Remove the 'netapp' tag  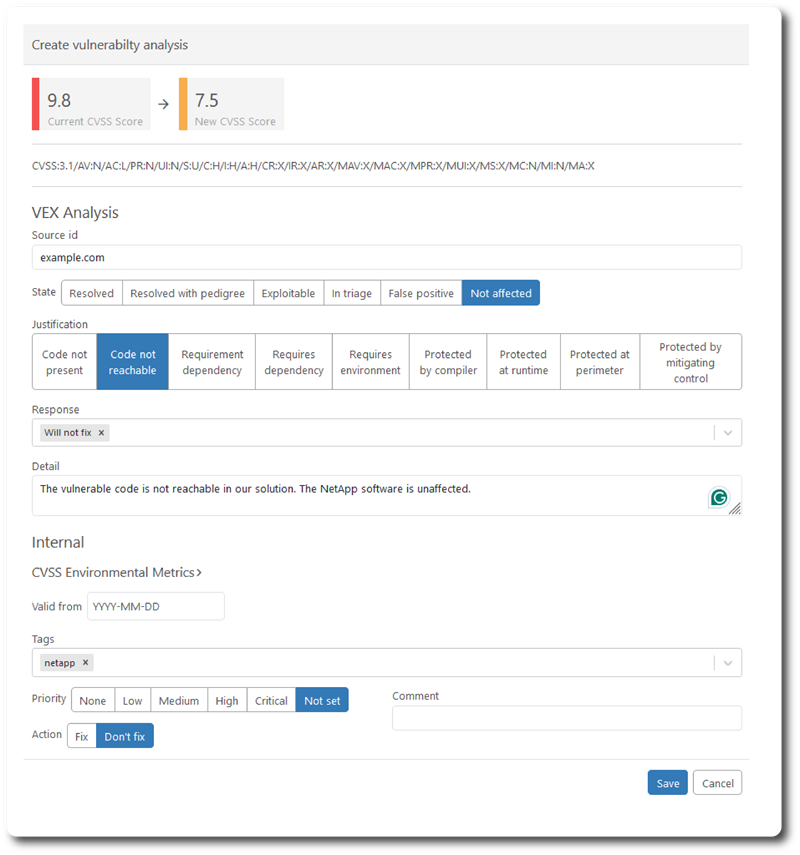(x=86, y=663)
